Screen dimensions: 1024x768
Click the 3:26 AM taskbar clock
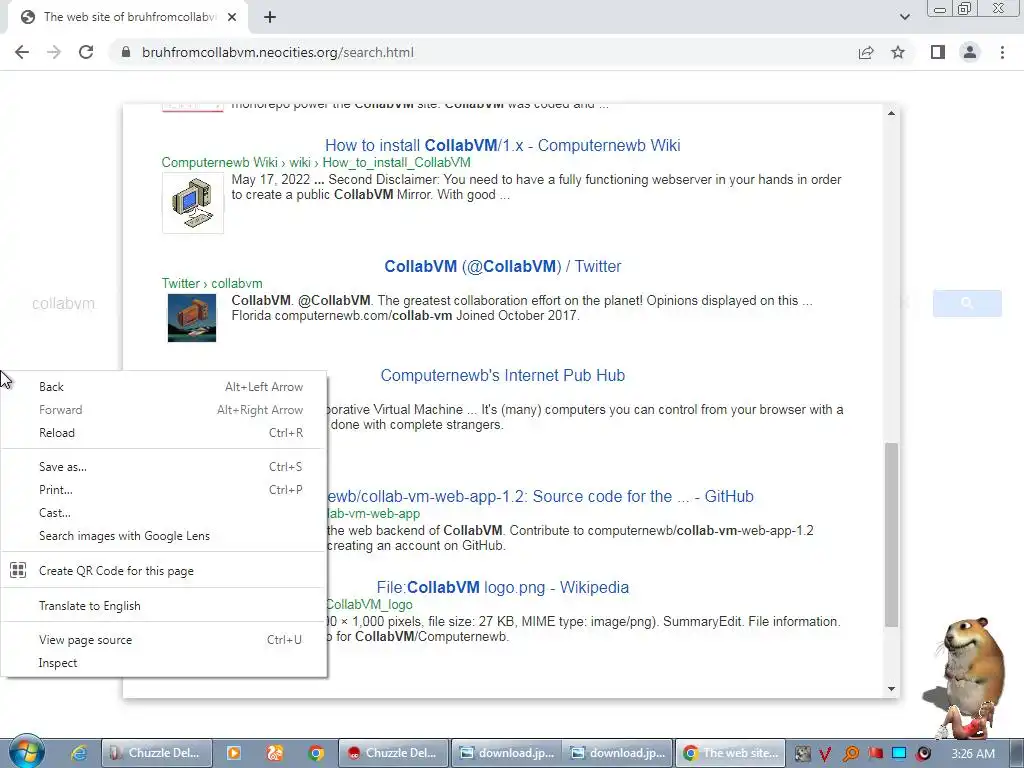pyautogui.click(x=973, y=754)
